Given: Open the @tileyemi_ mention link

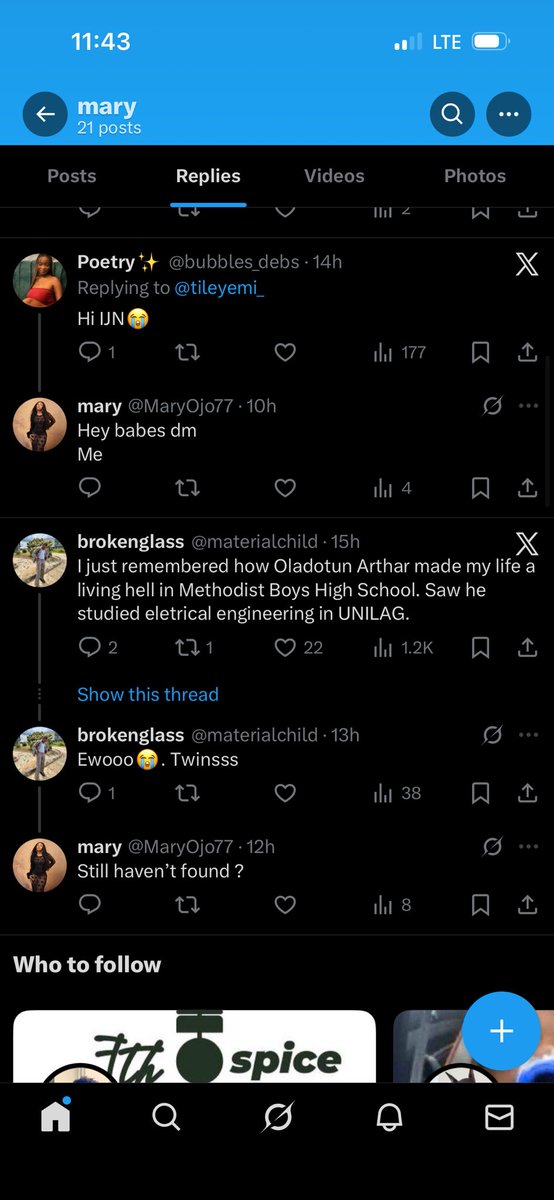Looking at the screenshot, I should (x=212, y=288).
